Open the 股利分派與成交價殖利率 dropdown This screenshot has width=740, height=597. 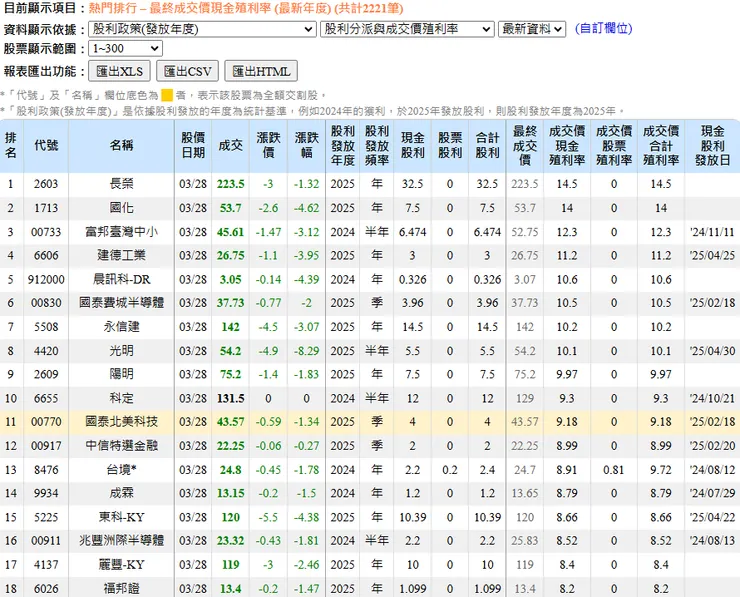(x=407, y=29)
